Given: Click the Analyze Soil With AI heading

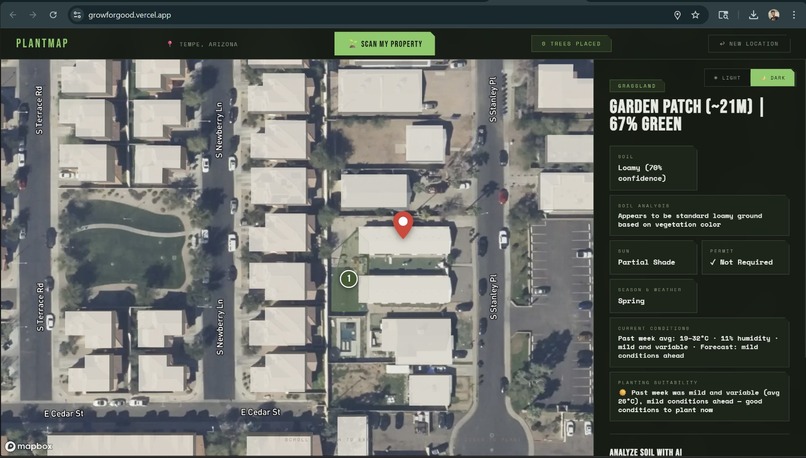Looking at the screenshot, I should tap(646, 452).
